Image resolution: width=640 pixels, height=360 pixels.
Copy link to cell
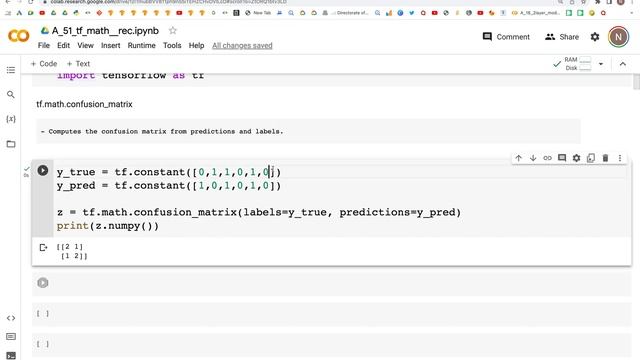pos(547,158)
